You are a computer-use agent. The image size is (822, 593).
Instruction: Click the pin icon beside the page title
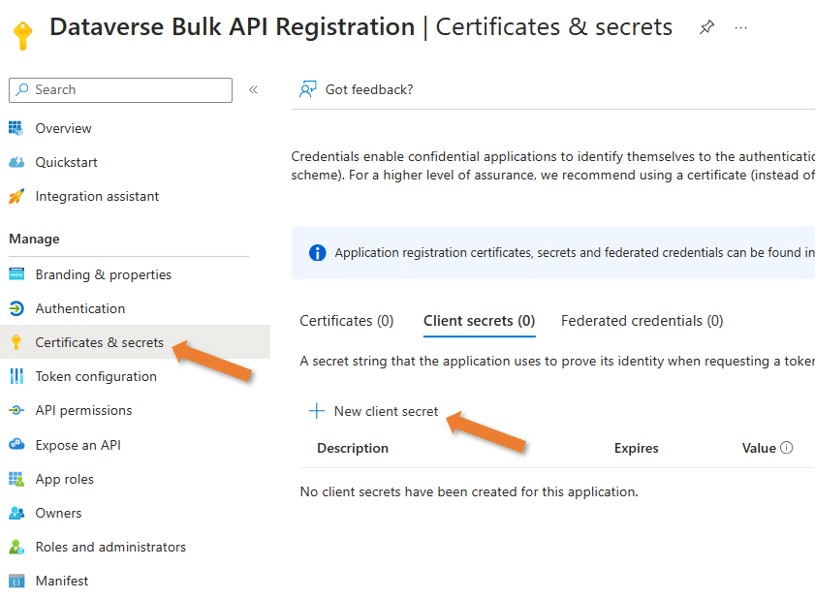707,28
